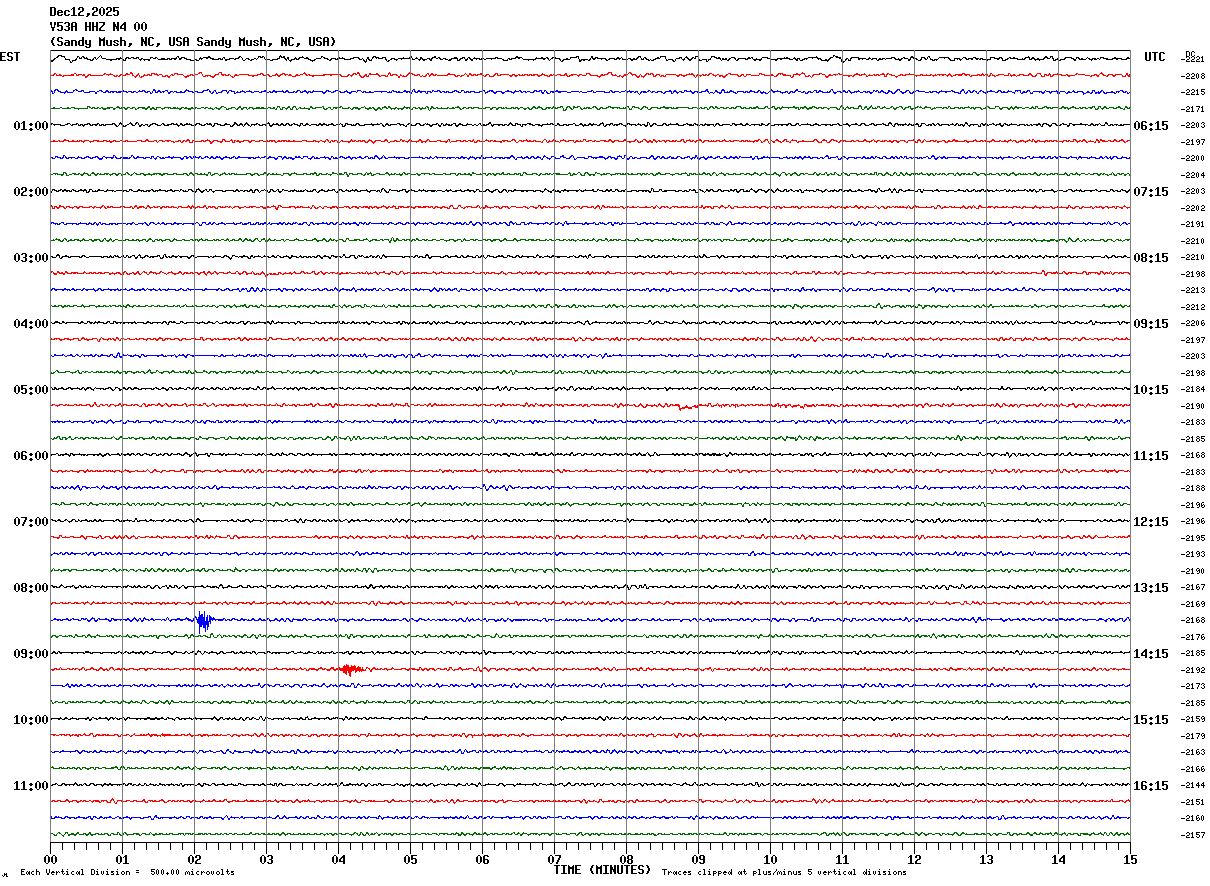This screenshot has width=1210, height=886.
Task: Click the TIME (MINUTES) axis title
Action: [602, 870]
